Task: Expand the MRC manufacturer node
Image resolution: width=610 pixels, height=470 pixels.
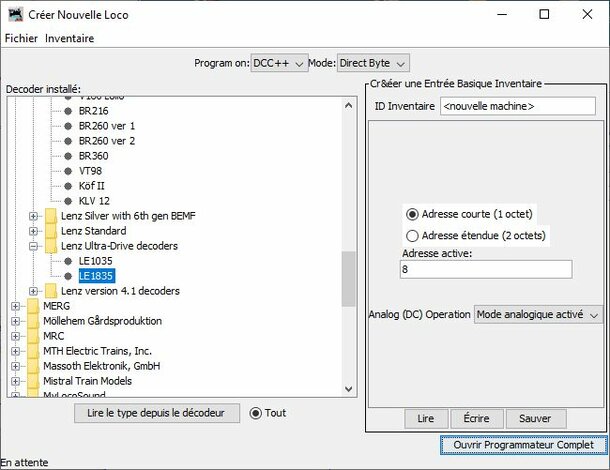Action: click(15, 336)
